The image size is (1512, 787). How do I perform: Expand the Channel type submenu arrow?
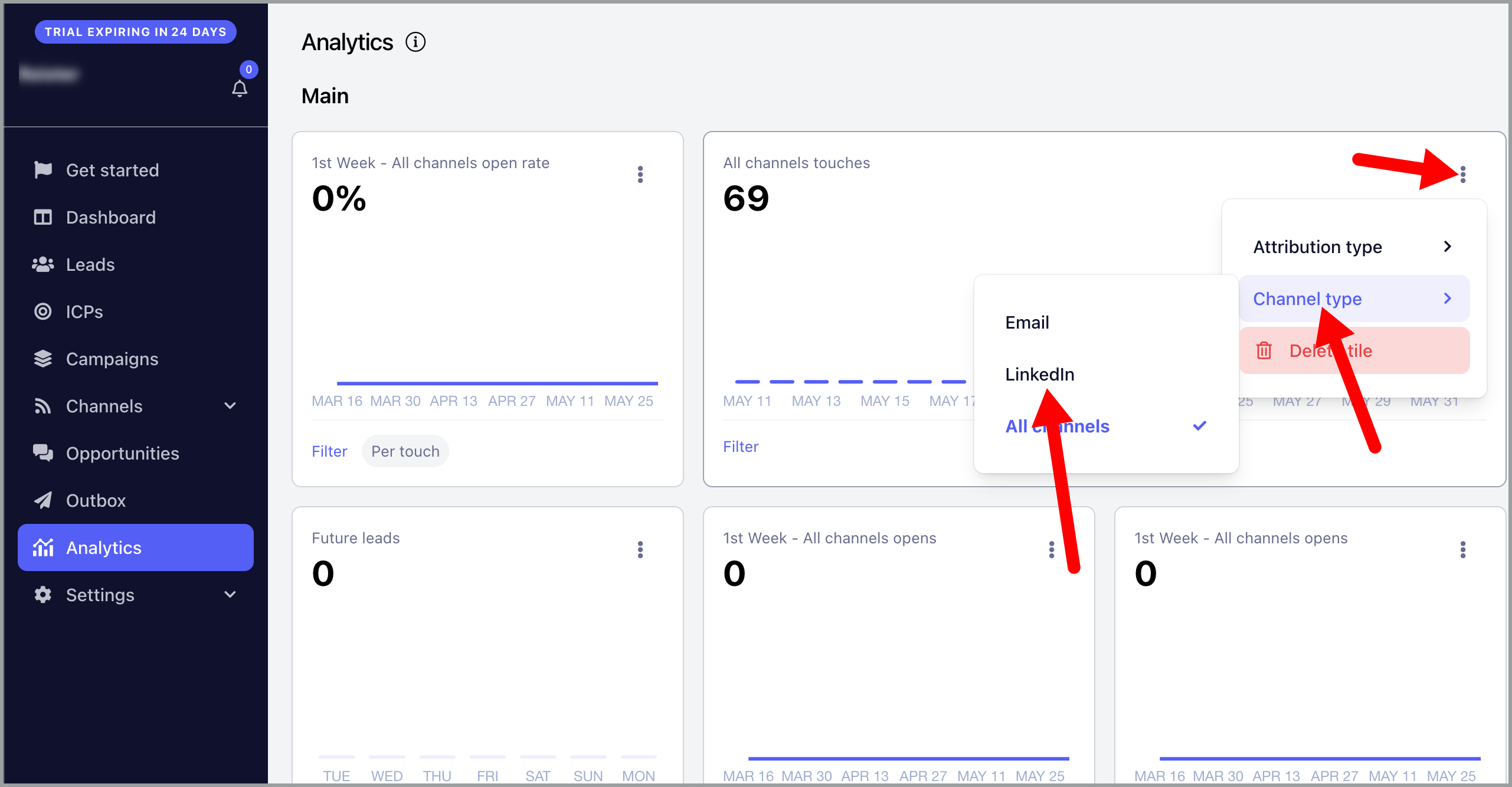coord(1448,299)
